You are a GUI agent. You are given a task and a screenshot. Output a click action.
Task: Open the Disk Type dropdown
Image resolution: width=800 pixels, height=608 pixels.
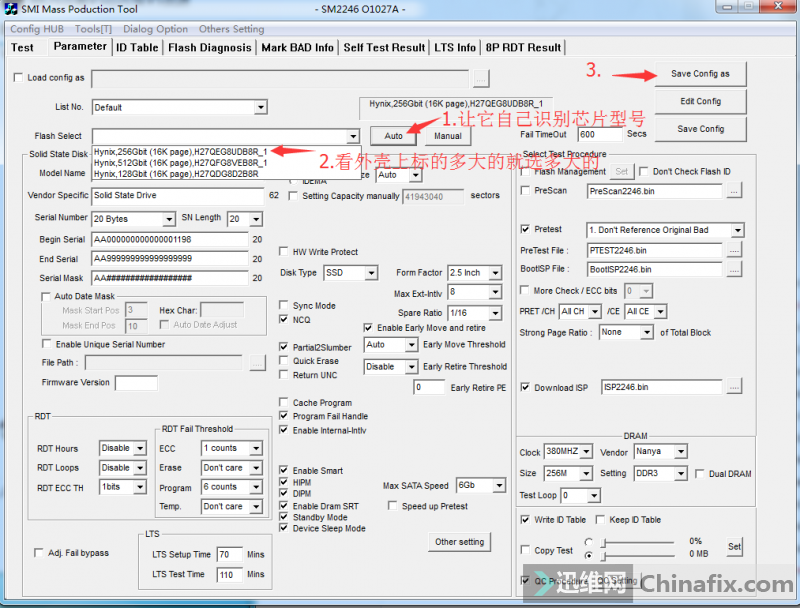click(x=371, y=273)
